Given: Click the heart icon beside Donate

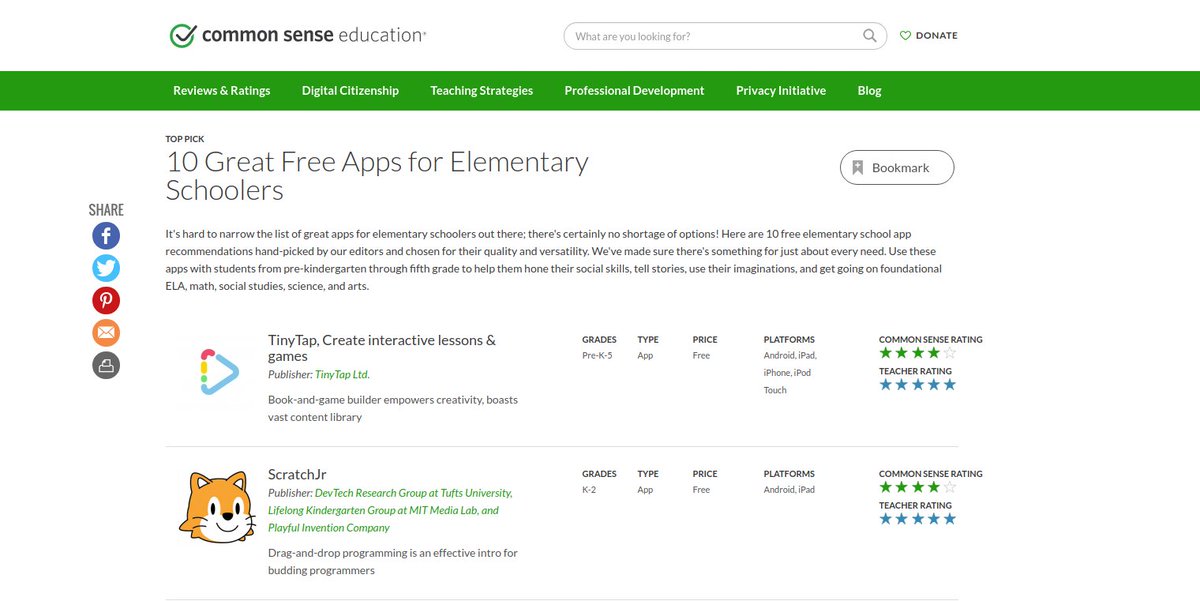Looking at the screenshot, I should [x=905, y=36].
